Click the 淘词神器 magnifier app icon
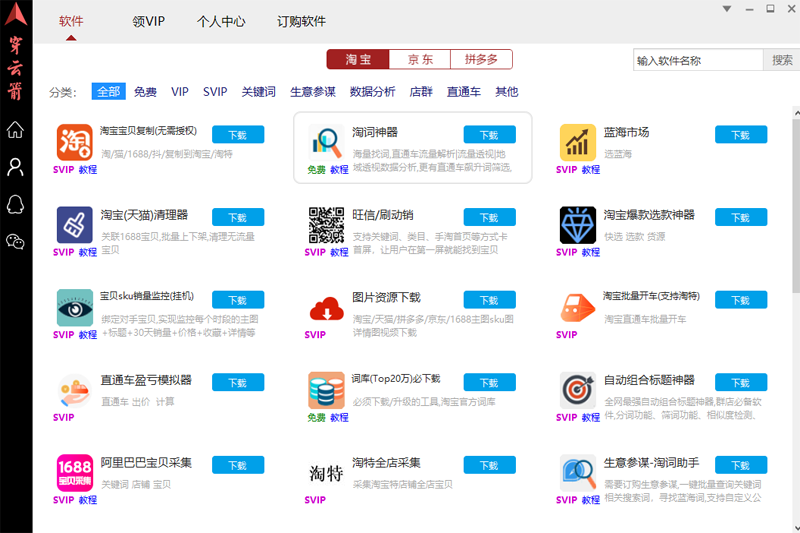Screen dimensions: 800x533 tap(326, 142)
